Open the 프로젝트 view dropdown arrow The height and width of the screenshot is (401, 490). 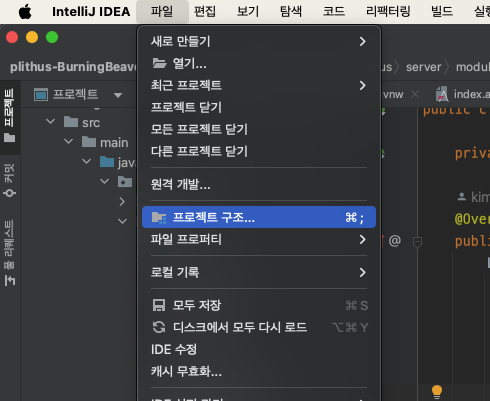click(x=118, y=95)
